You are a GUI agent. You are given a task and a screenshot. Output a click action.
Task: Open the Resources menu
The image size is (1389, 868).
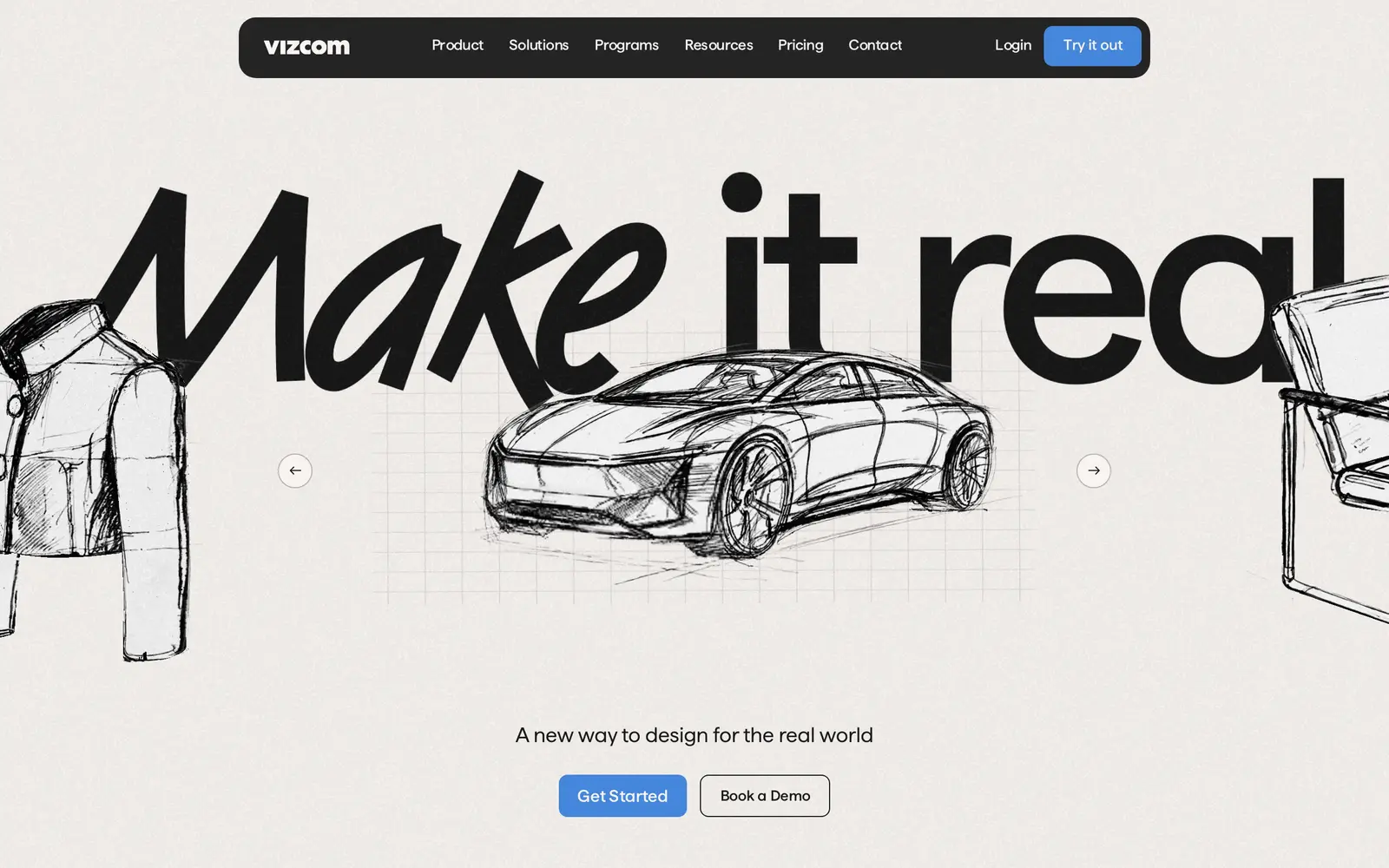click(719, 45)
